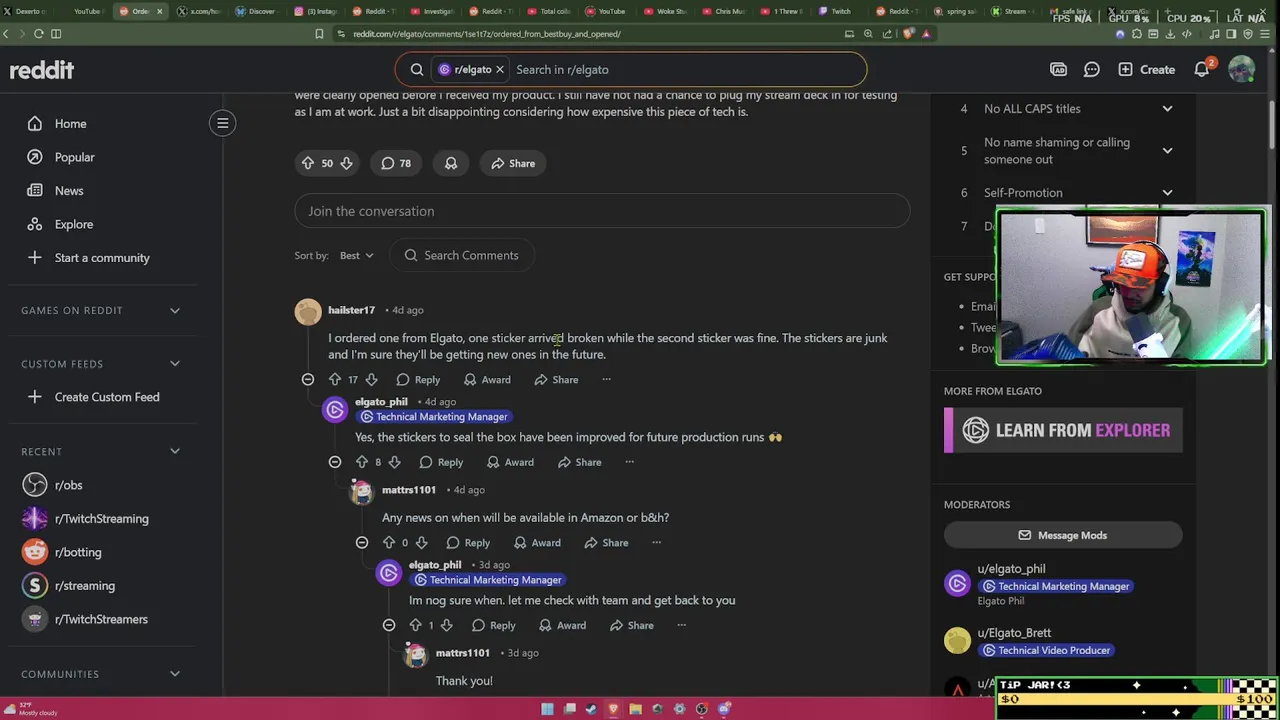
Task: Collapse Games on Reddit section
Action: coord(174,311)
